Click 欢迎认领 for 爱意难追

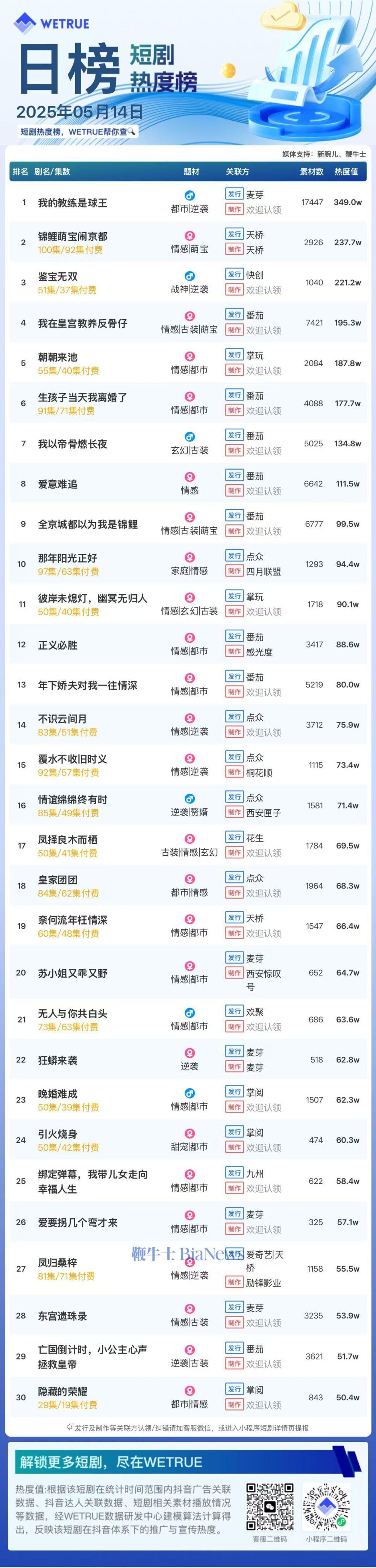[x=263, y=491]
